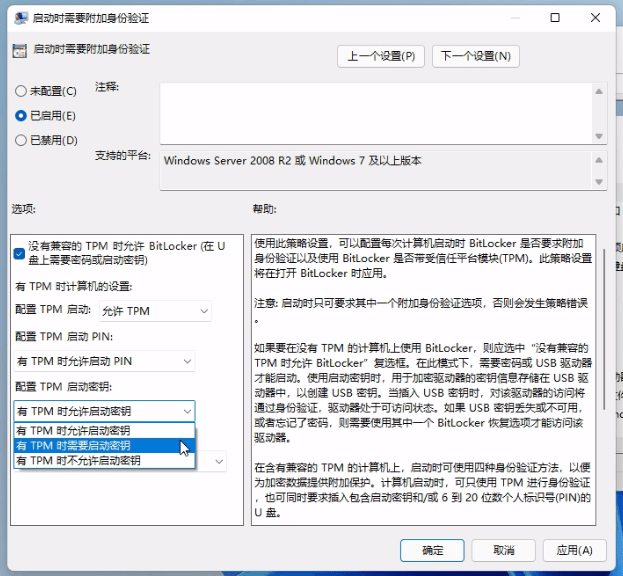
Task: Confirm with the 确定 button
Action: 432,550
